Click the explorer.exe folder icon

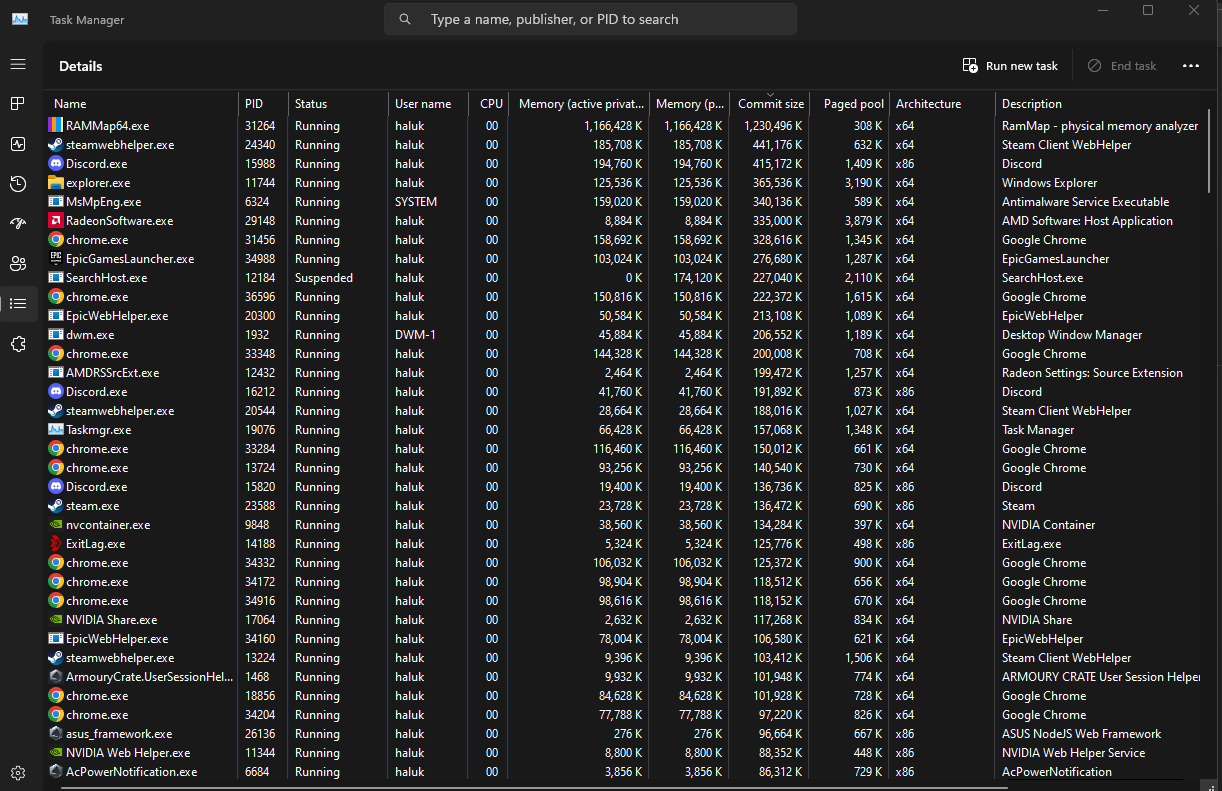[56, 183]
